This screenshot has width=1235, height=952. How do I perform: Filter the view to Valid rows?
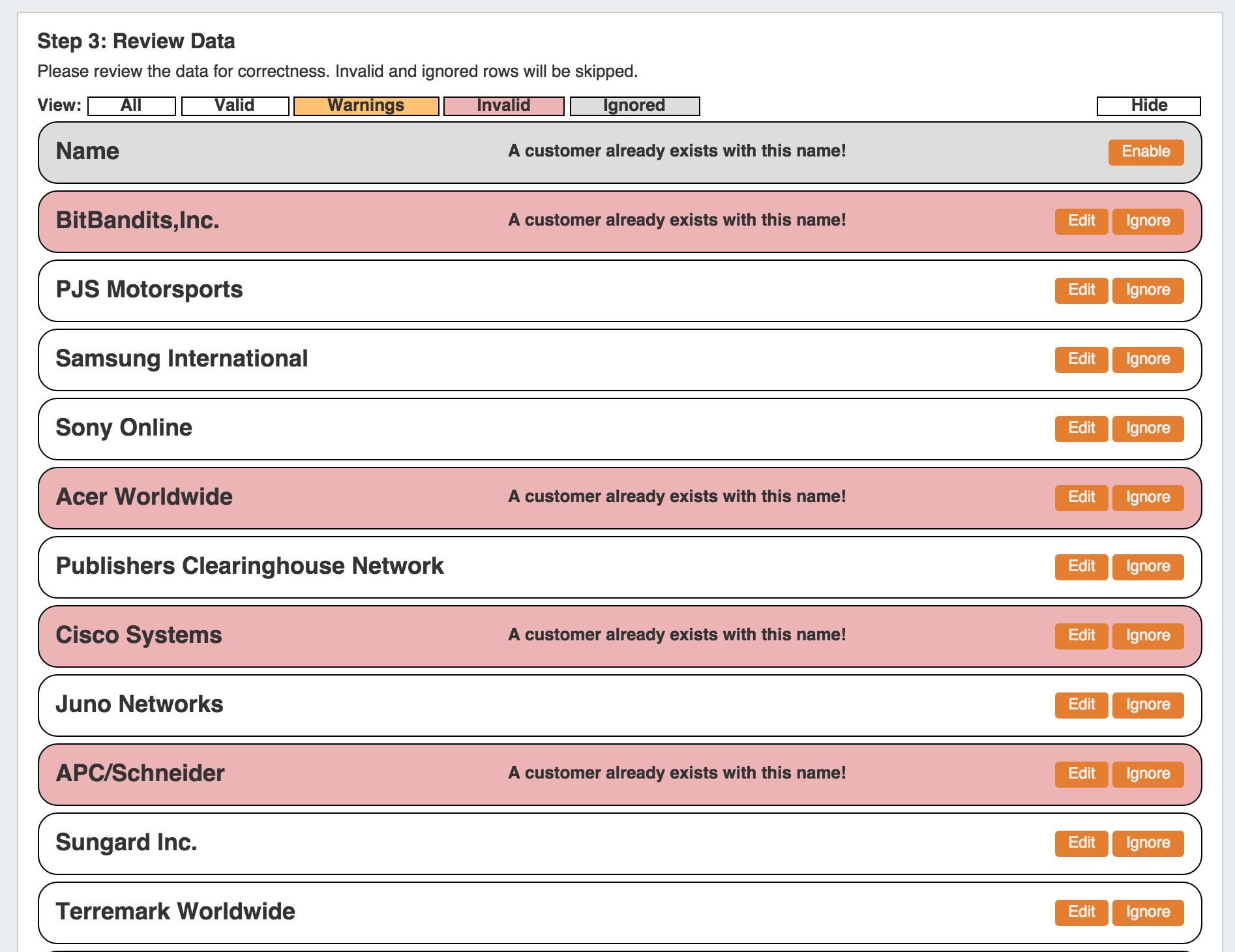[235, 106]
